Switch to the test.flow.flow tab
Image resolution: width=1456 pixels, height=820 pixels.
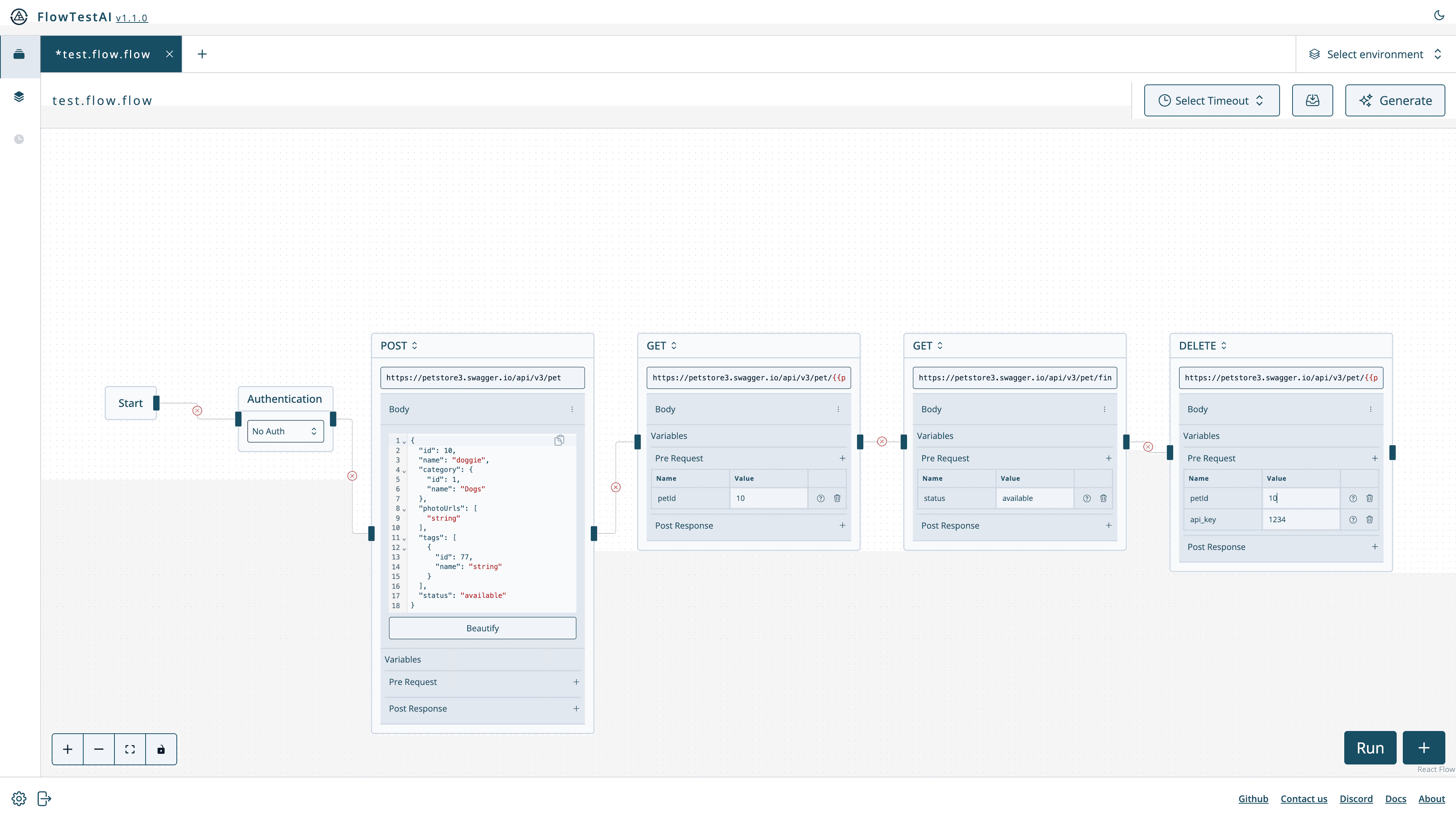tap(103, 54)
